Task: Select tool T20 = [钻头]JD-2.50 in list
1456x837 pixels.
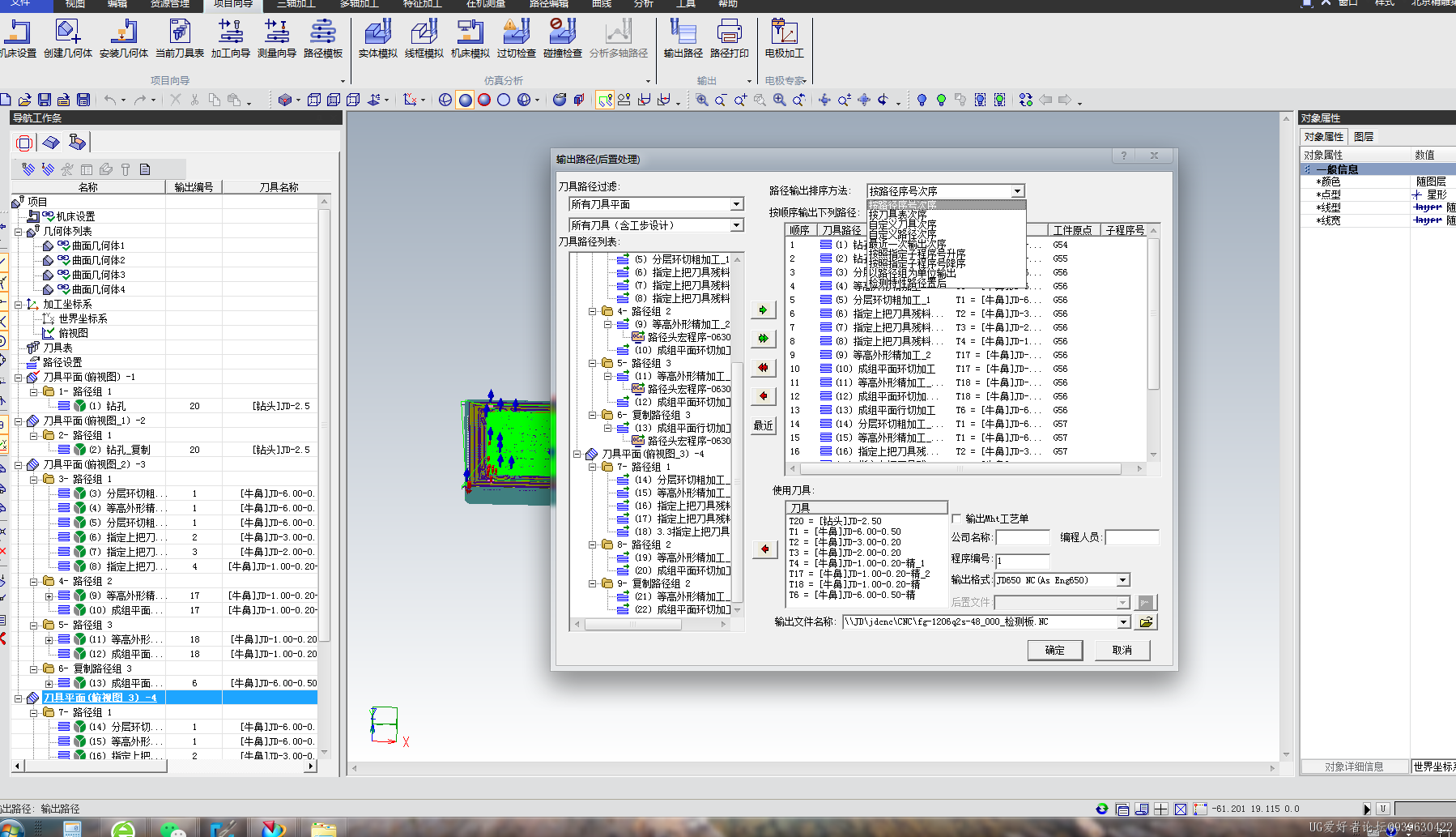Action: pyautogui.click(x=835, y=521)
